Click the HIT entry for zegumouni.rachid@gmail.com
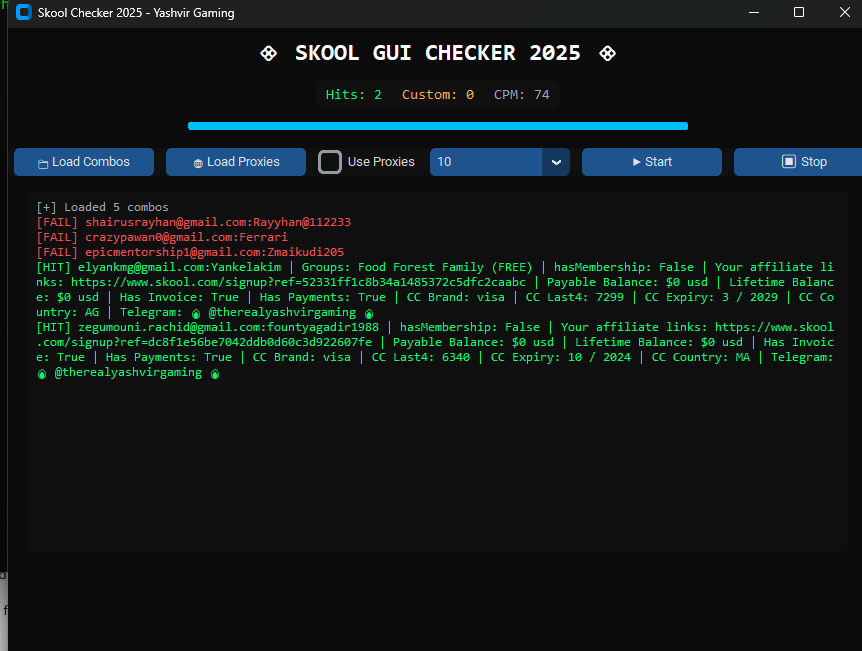Screen dimensions: 862x651 pyautogui.click(x=435, y=350)
